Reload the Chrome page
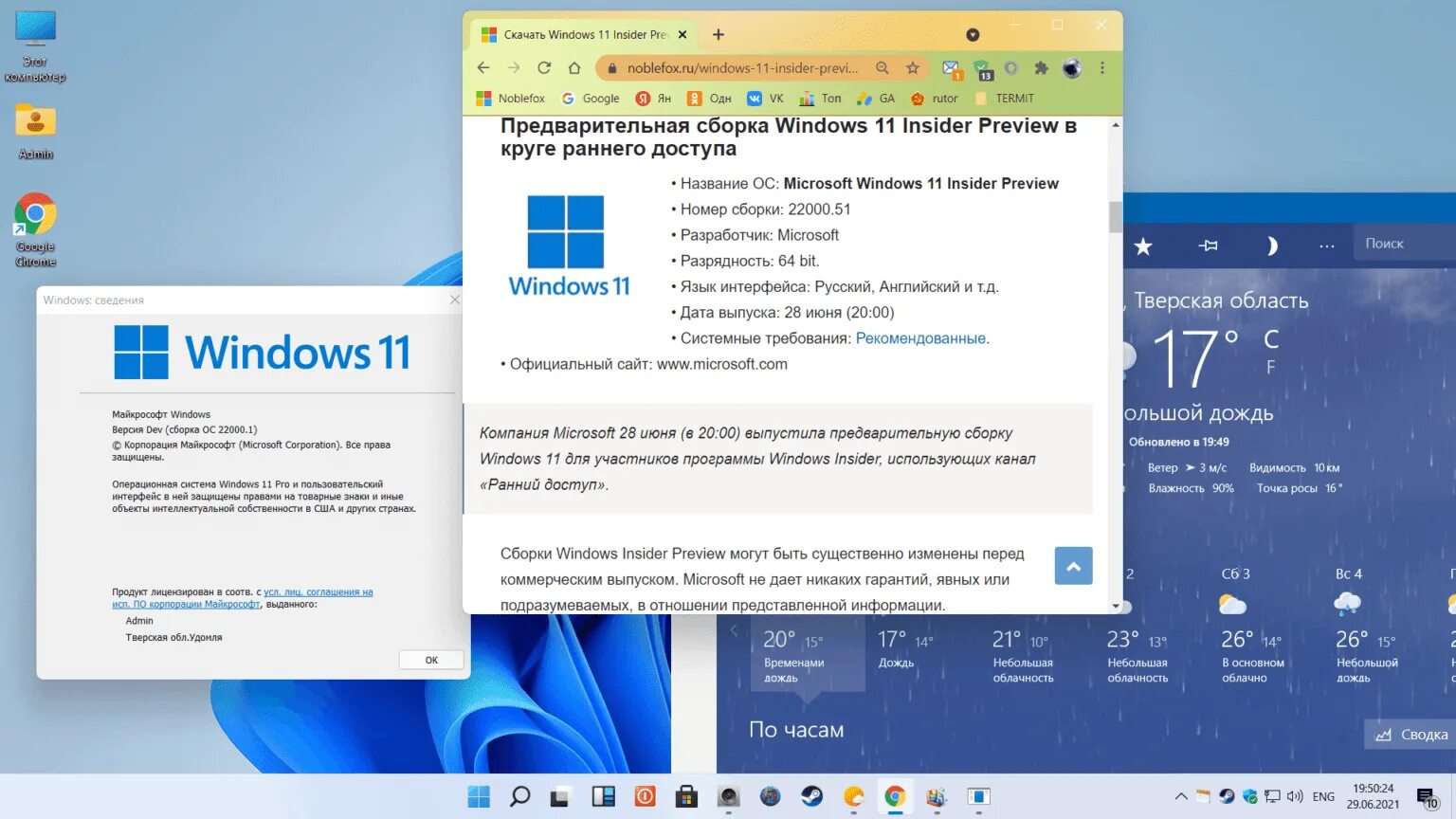The image size is (1456, 819). [544, 67]
